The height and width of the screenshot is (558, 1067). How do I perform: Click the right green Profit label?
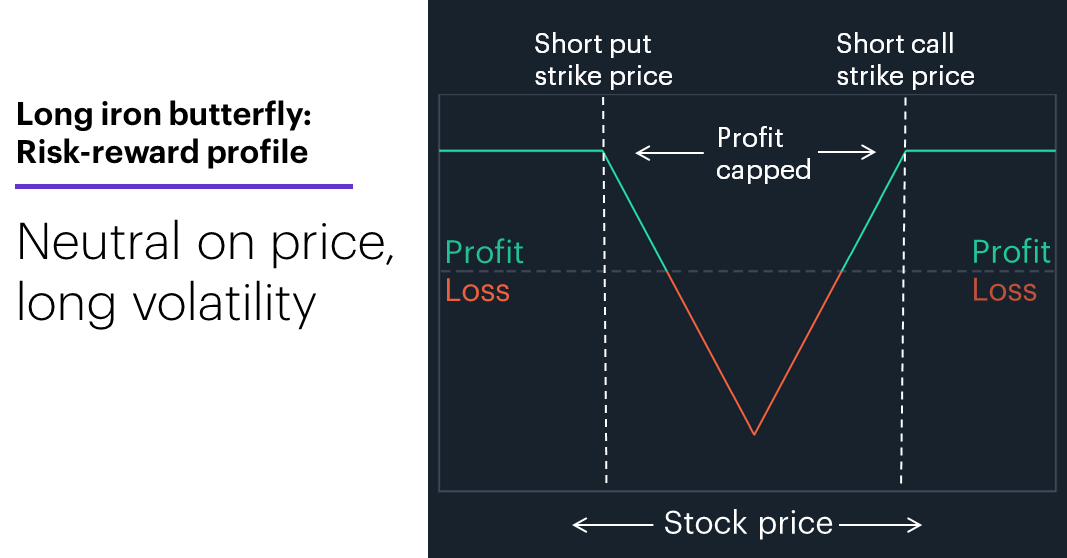pos(1011,252)
